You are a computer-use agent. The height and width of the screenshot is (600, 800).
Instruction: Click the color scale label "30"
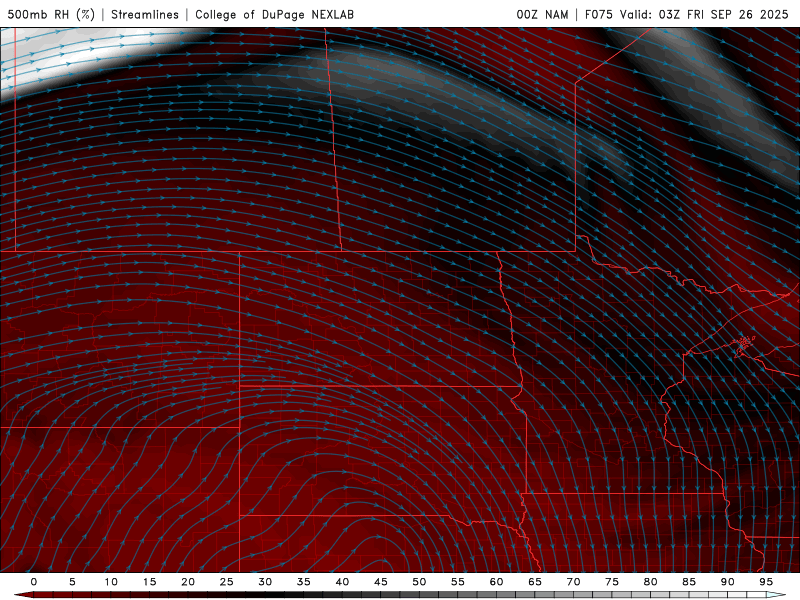pyautogui.click(x=265, y=582)
